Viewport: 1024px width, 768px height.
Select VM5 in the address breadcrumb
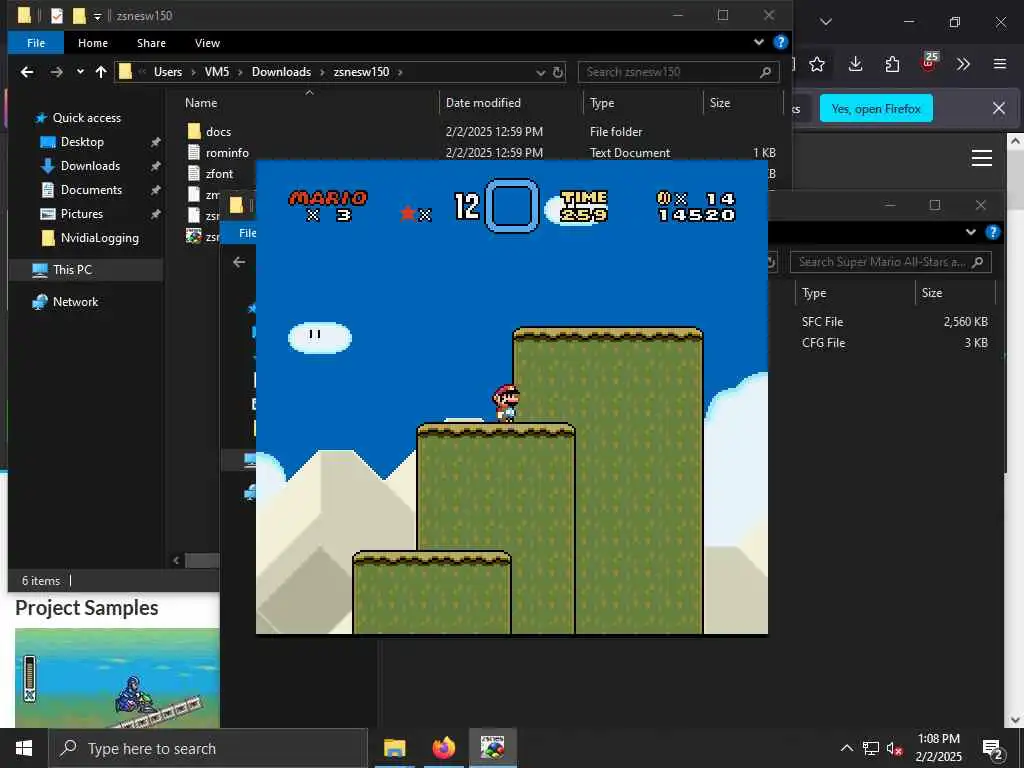(x=217, y=72)
